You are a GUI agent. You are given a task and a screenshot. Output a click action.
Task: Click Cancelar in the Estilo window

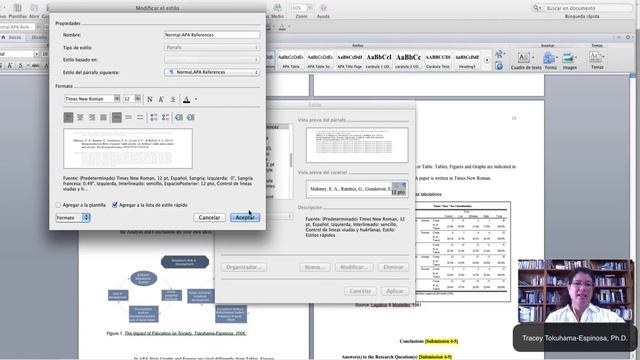point(360,291)
